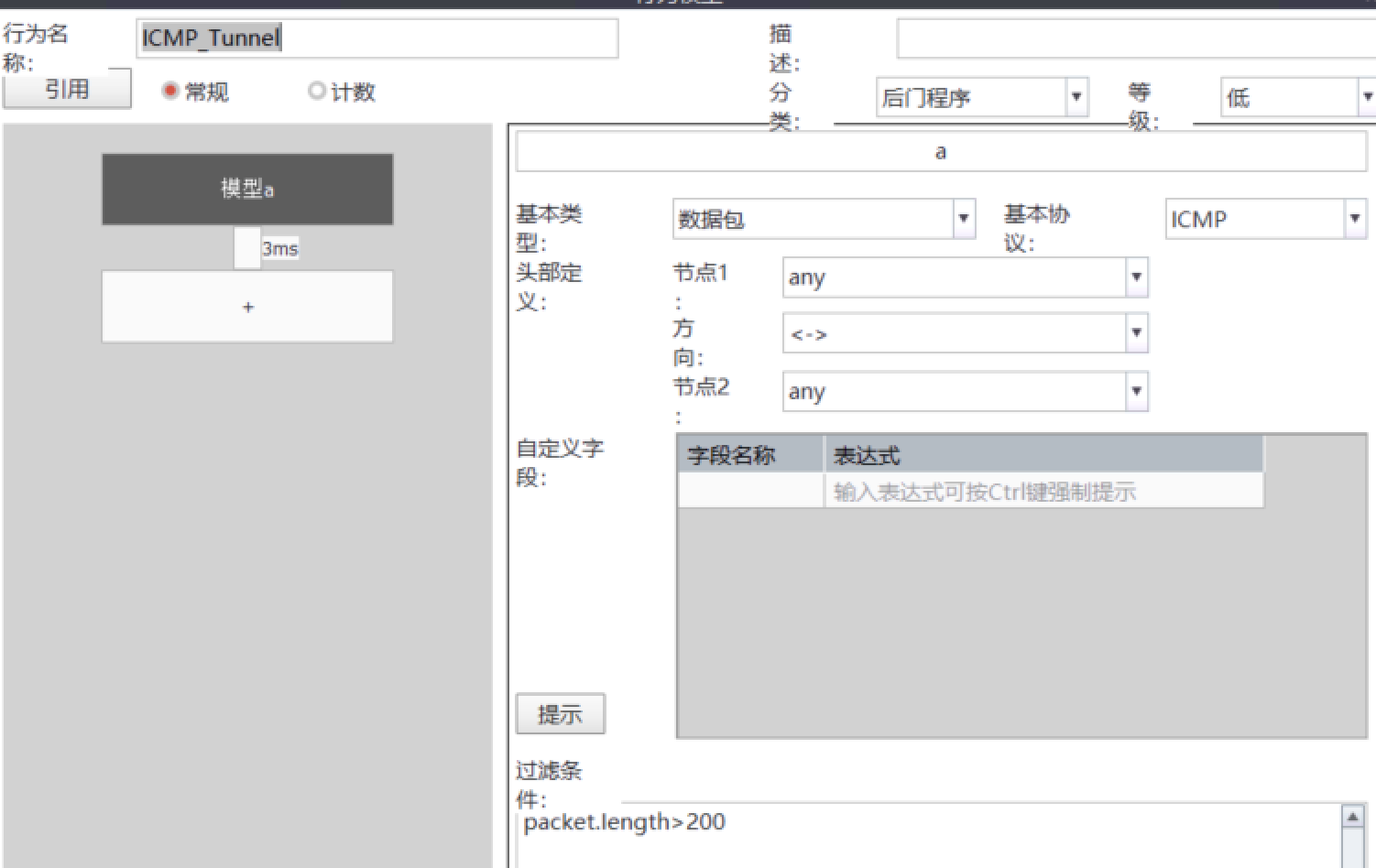Click the 提示 button
The image size is (1376, 868).
tap(560, 714)
